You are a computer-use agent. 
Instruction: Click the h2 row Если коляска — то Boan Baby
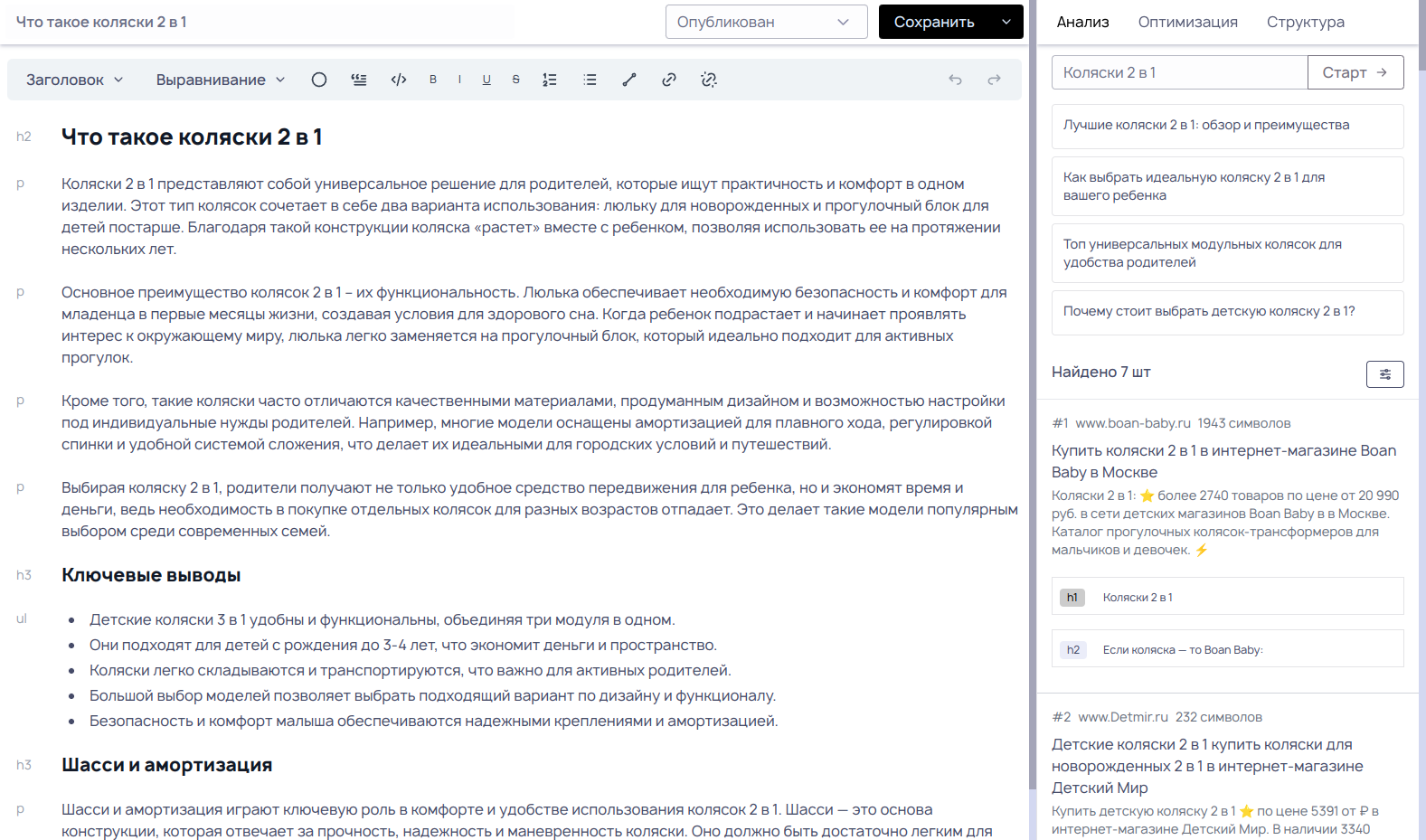pyautogui.click(x=1227, y=649)
